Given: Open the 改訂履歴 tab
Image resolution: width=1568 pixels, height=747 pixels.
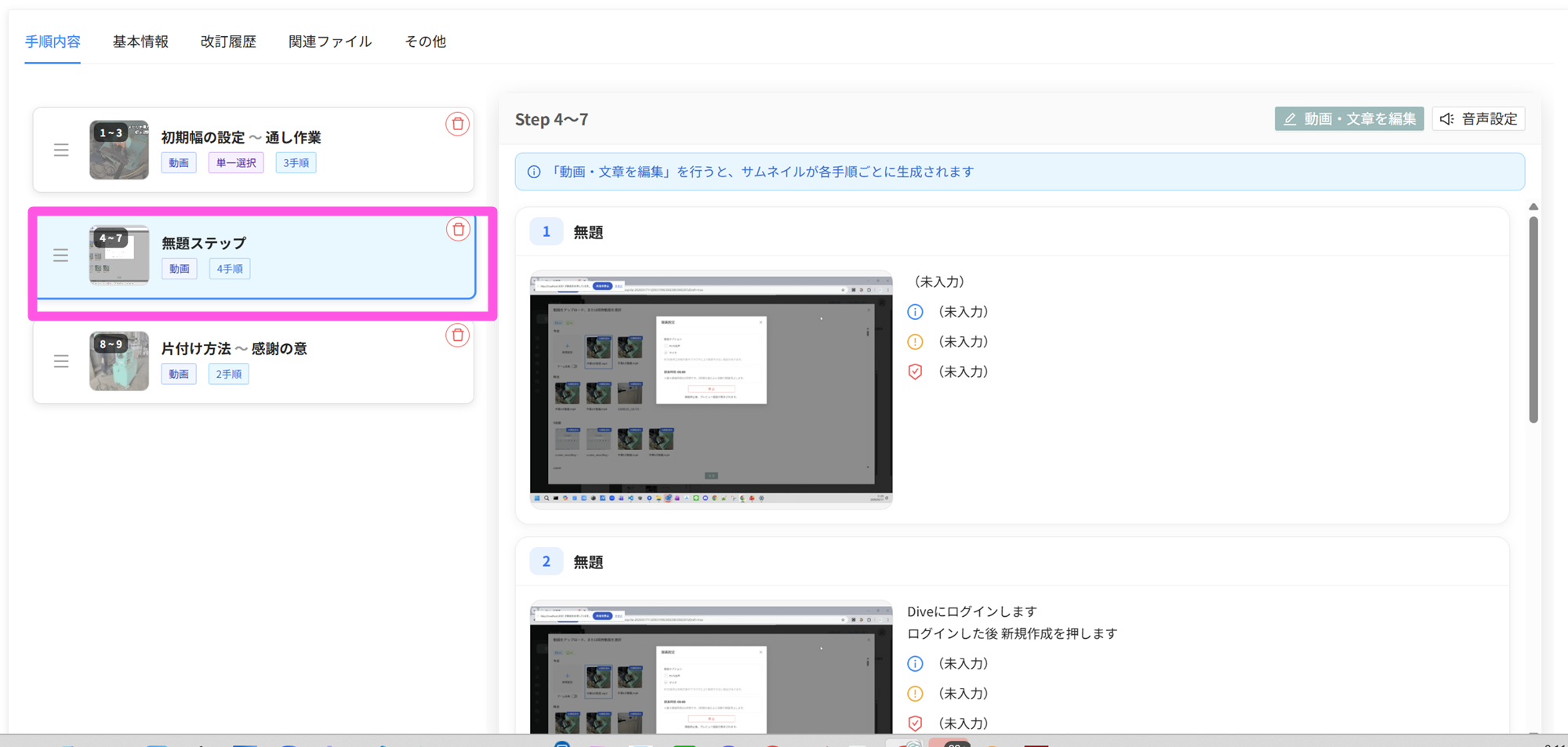Looking at the screenshot, I should [x=228, y=42].
